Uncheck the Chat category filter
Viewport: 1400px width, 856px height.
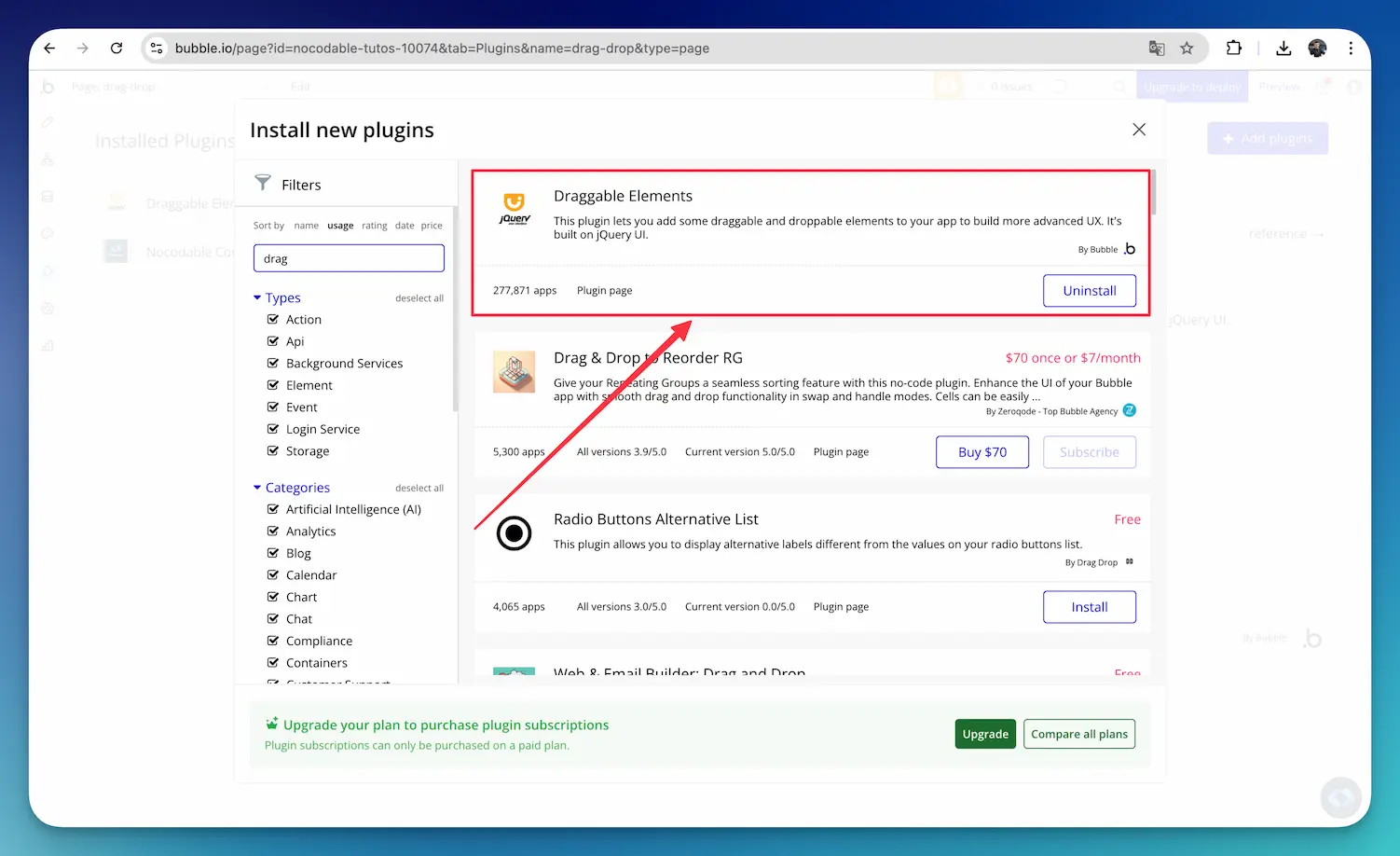[x=273, y=618]
